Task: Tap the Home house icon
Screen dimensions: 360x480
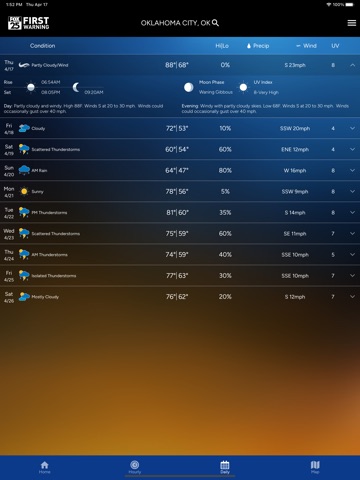Action: point(45,465)
